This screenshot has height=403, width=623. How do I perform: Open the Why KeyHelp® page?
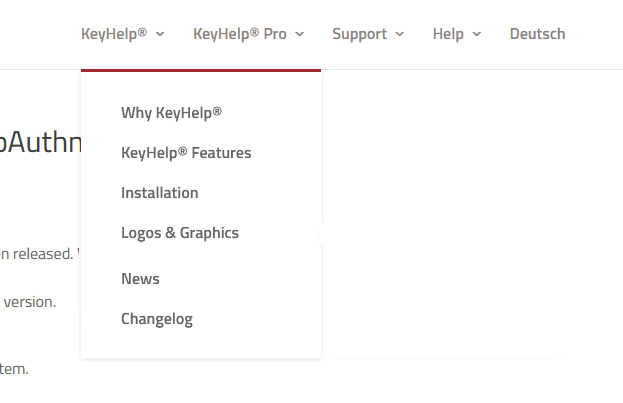(171, 113)
